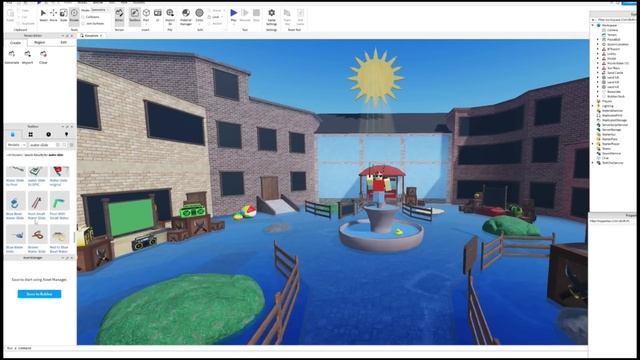This screenshot has height=360, width=640.
Task: Open the Toolbox Inventory grid tab icon
Action: (x=31, y=134)
